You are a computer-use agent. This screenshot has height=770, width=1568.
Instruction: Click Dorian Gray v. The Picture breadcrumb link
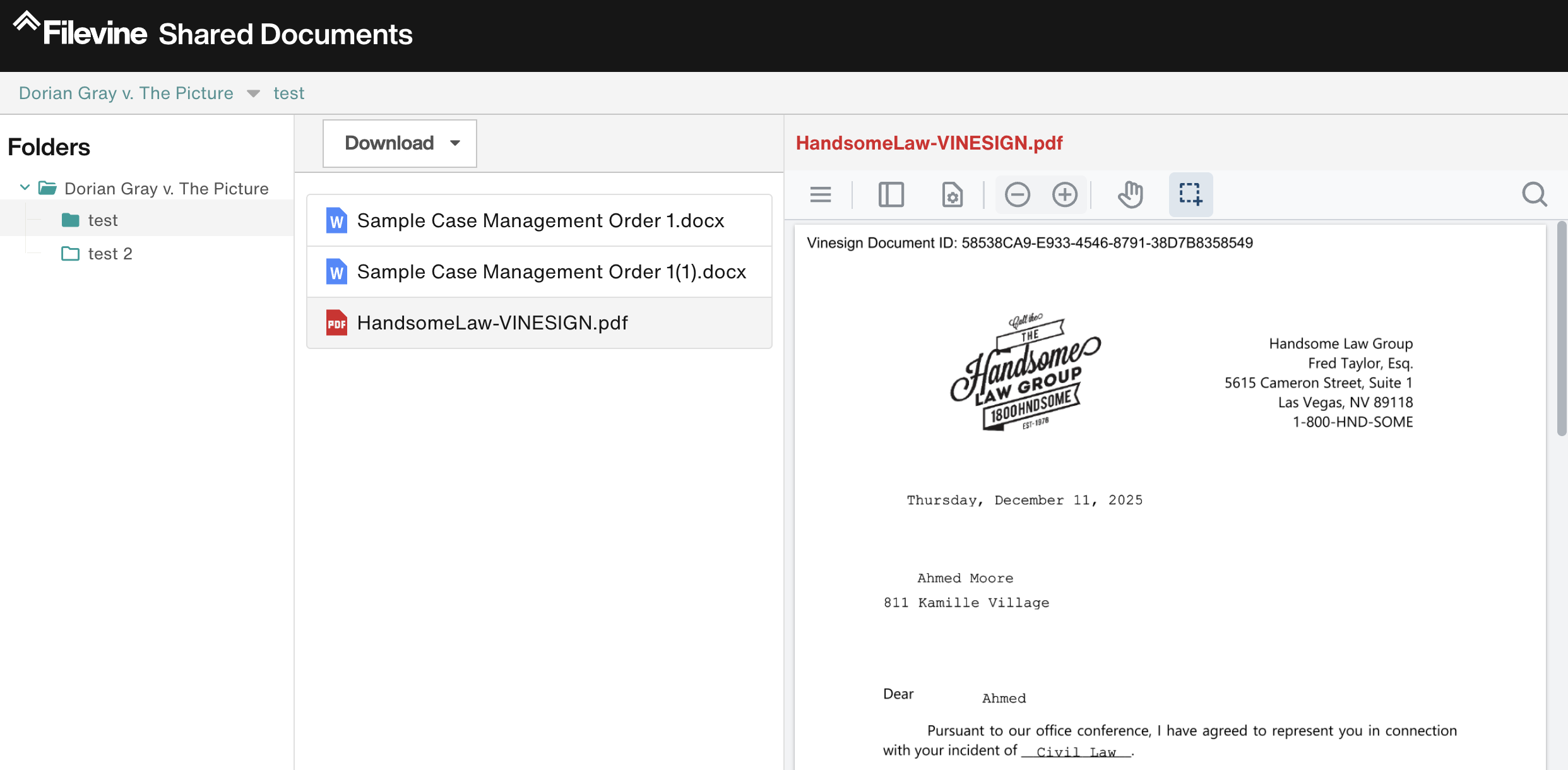pos(126,93)
